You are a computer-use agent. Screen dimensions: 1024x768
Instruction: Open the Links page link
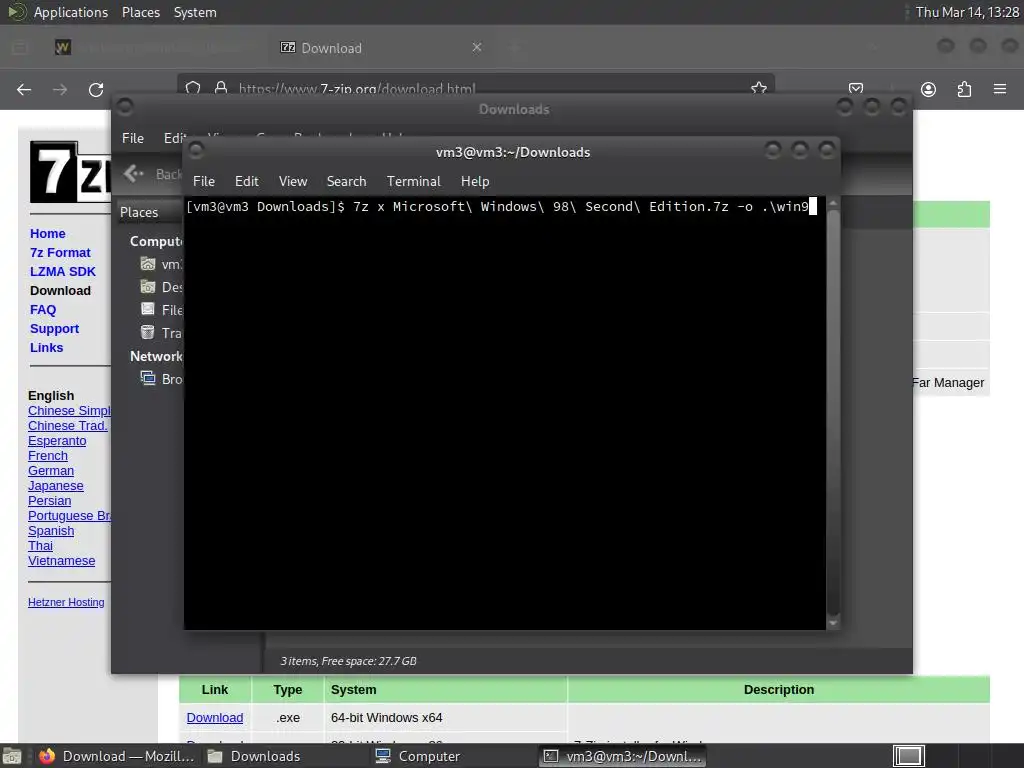46,347
